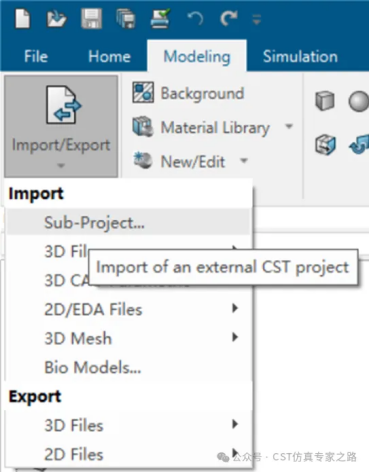
Task: Switch to the Home ribbon tab
Action: pyautogui.click(x=109, y=56)
